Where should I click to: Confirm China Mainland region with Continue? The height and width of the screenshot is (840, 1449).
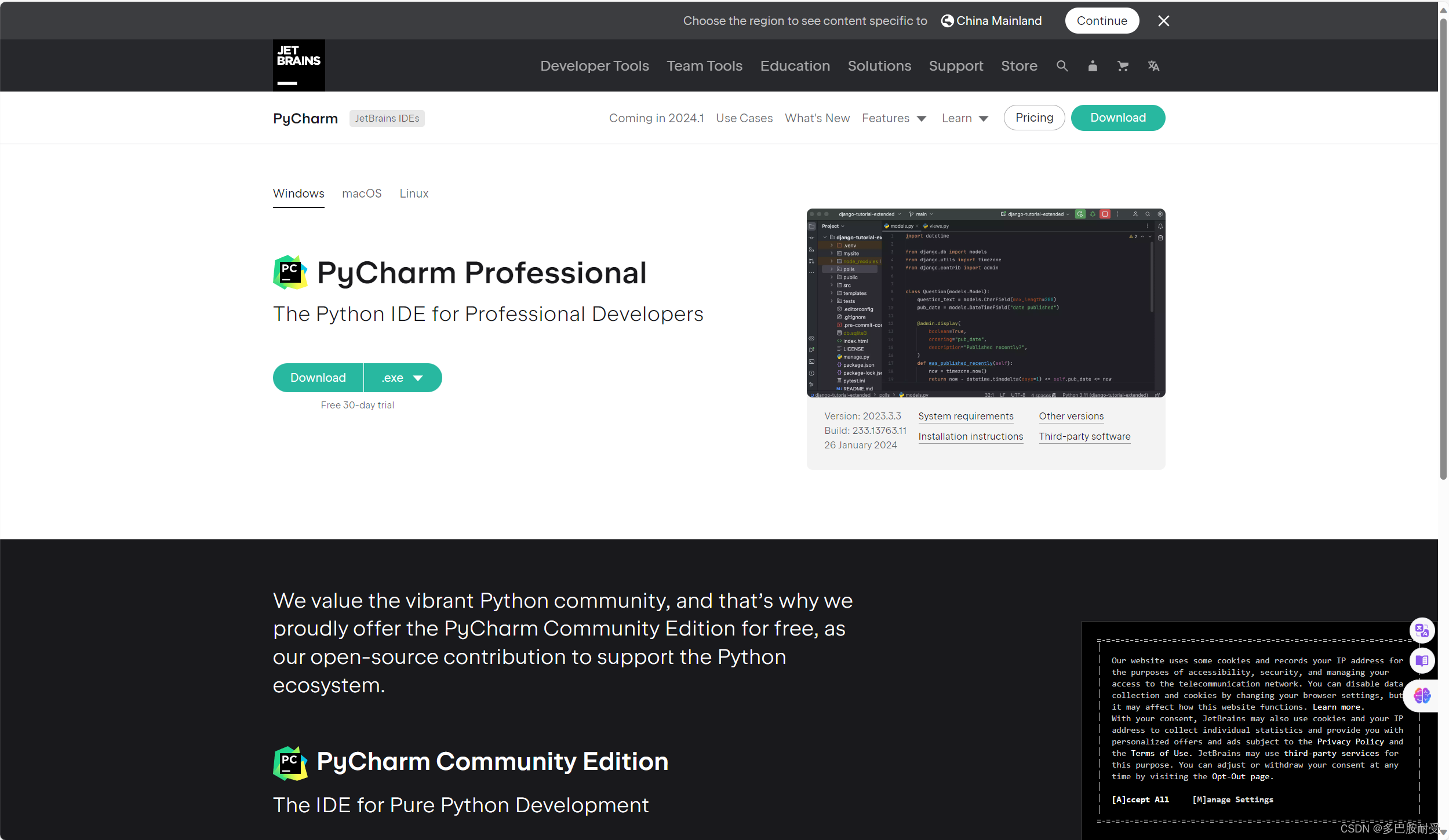[x=1102, y=21]
